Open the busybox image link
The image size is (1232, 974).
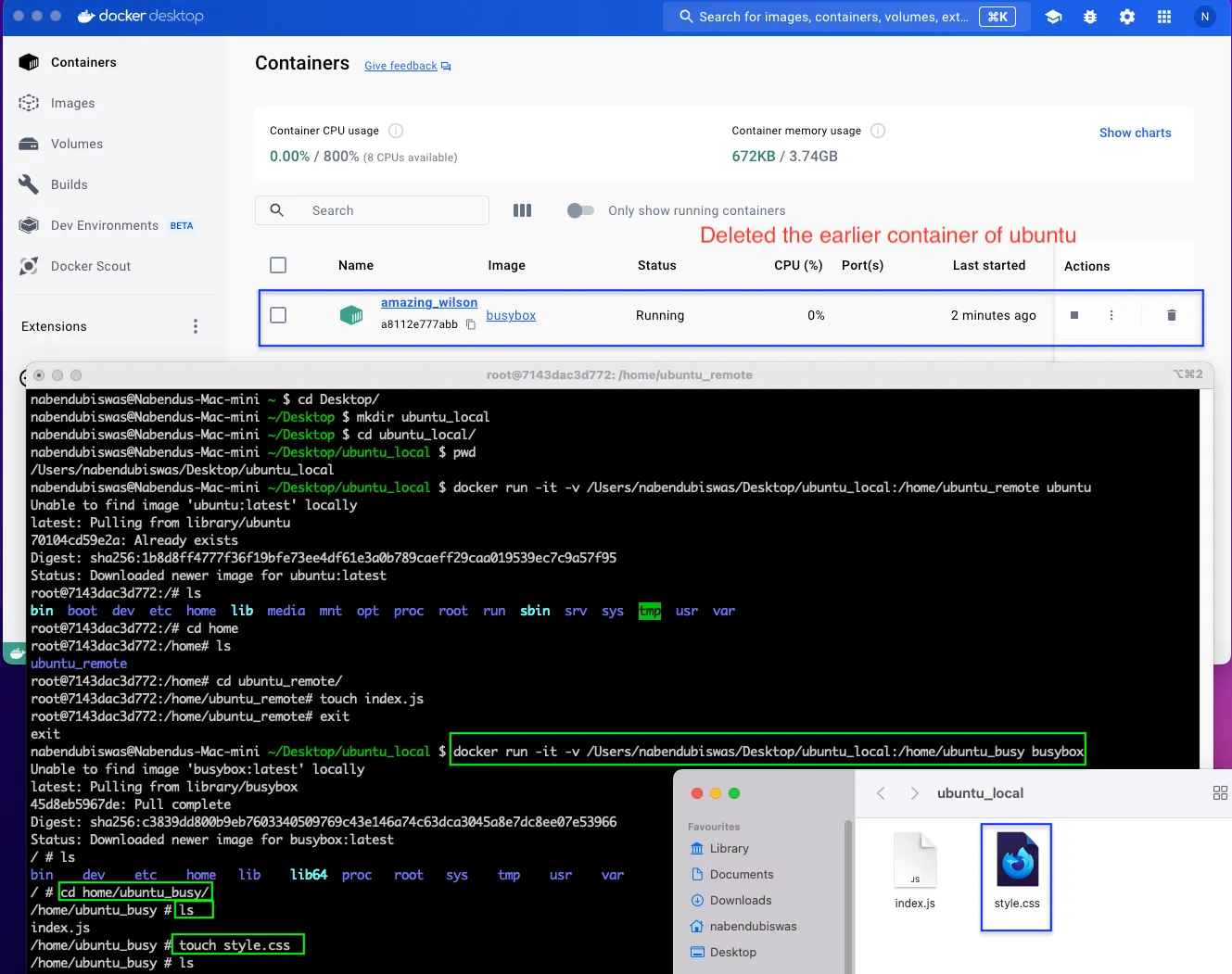(511, 315)
